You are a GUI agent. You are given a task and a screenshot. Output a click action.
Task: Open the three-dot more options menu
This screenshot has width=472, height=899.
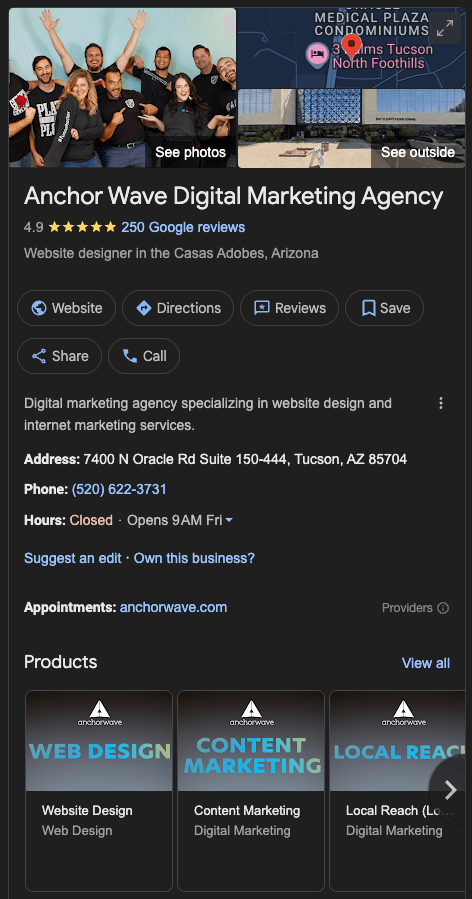point(441,403)
